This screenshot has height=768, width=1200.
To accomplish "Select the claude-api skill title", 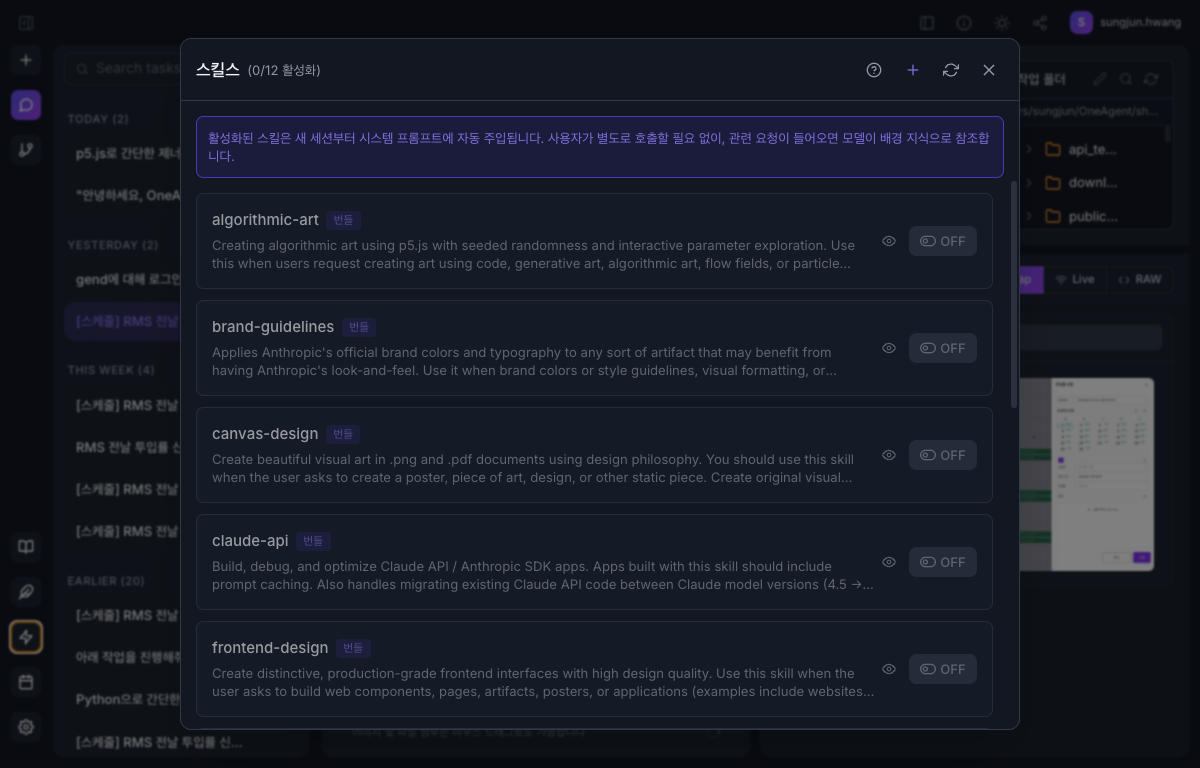I will (x=250, y=541).
